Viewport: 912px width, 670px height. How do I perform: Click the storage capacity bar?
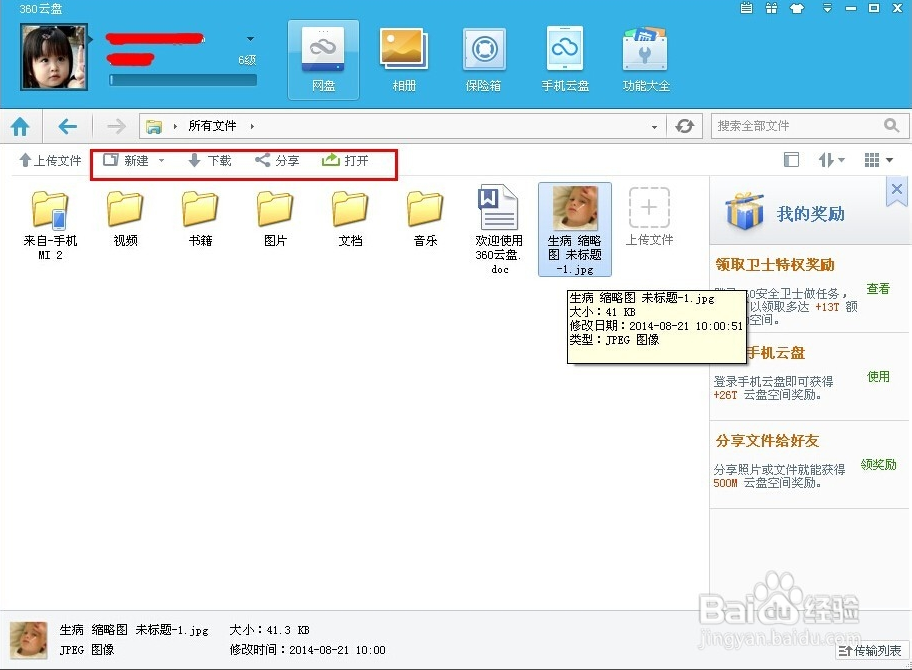183,80
